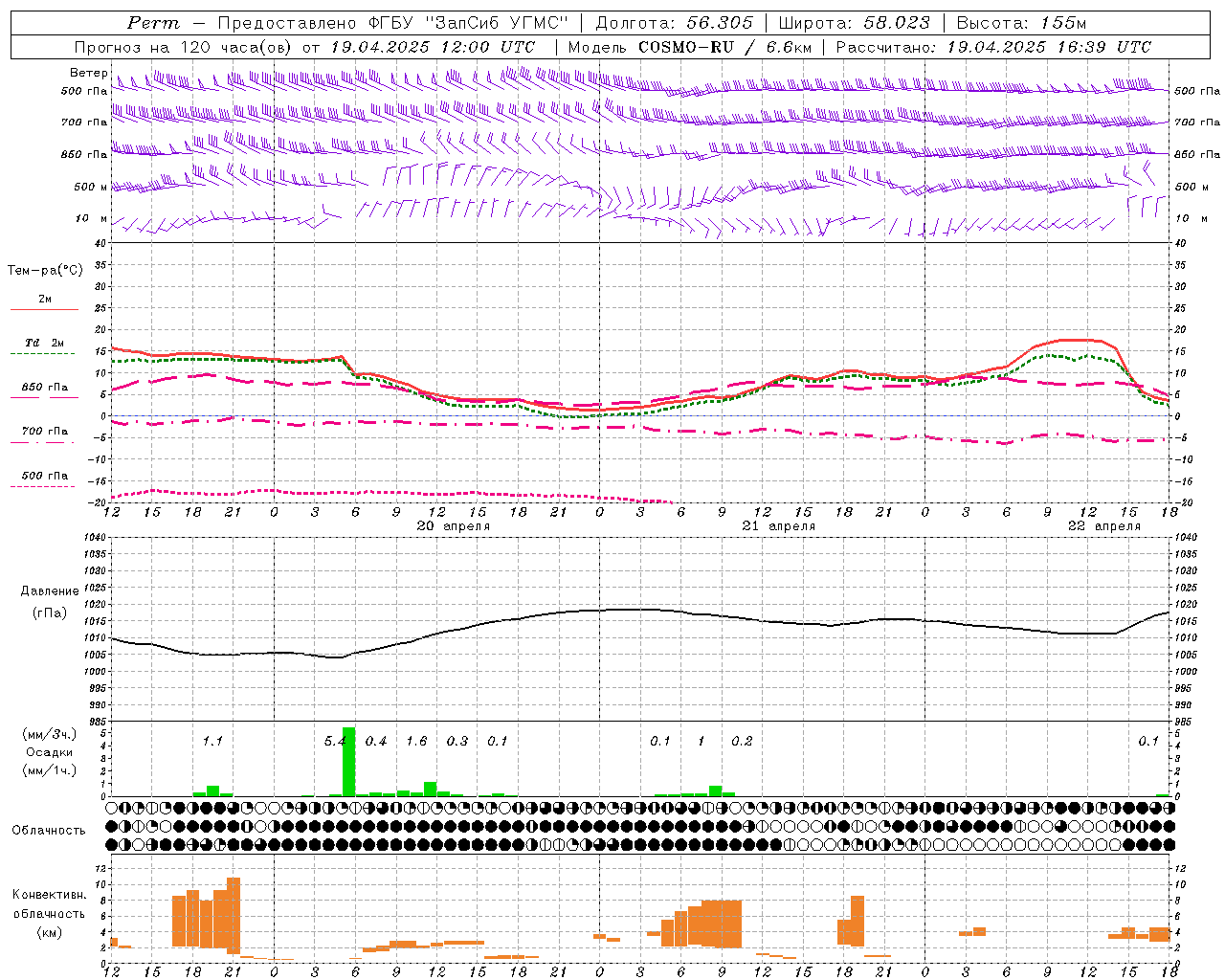Click the "(мм/3ч.)" unit label
Viewport: 1225px width, 980px height.
[x=50, y=735]
